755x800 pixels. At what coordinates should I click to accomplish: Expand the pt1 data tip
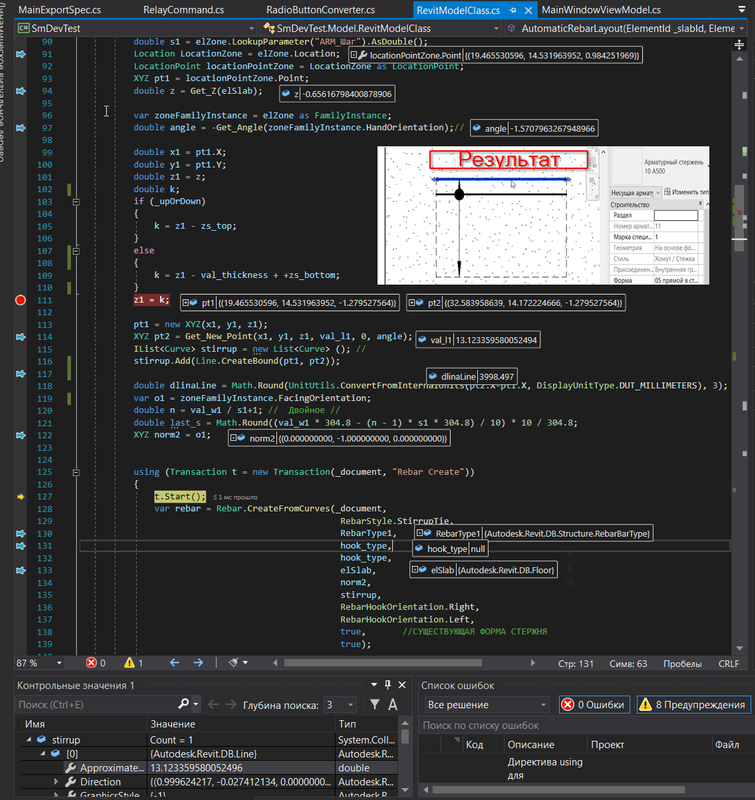(x=186, y=303)
